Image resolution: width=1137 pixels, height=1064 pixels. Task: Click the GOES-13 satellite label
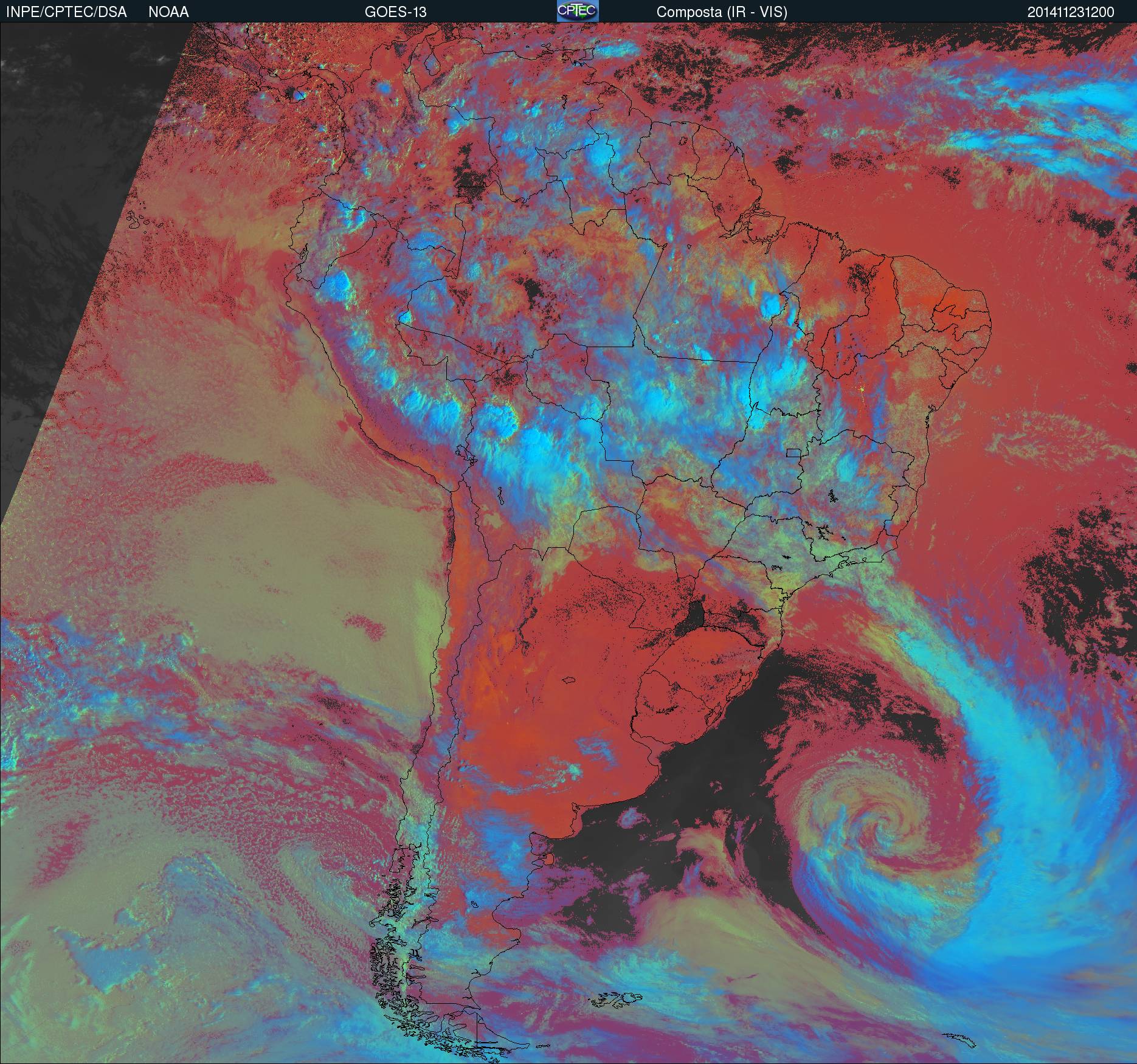pyautogui.click(x=395, y=12)
